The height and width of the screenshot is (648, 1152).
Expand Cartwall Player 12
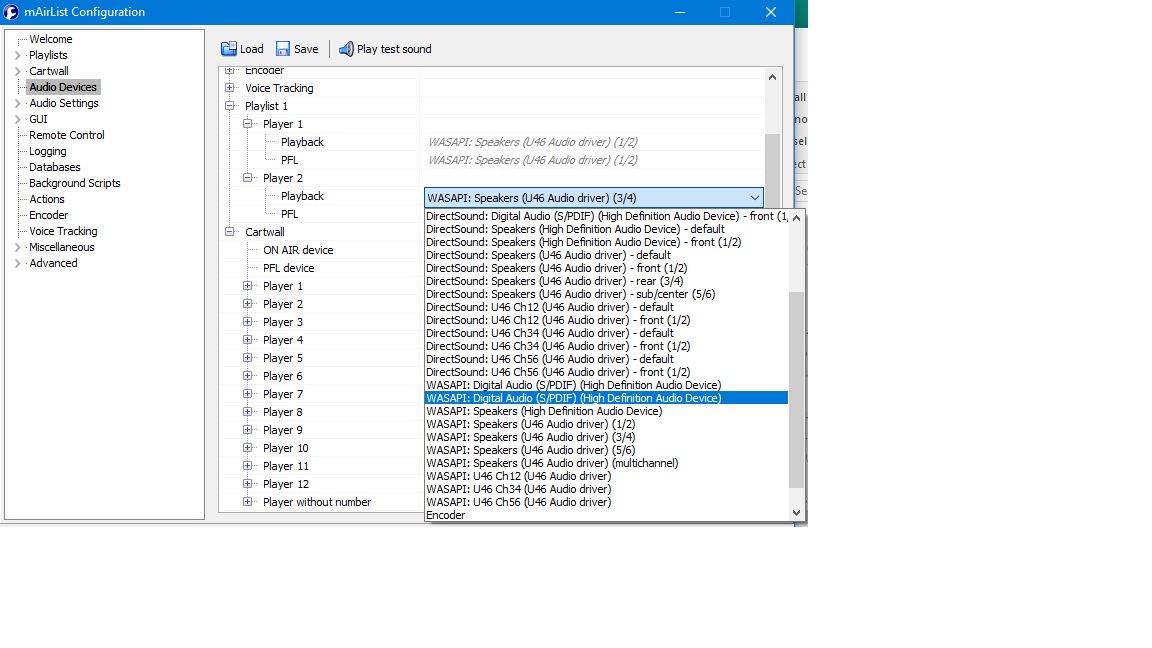click(248, 484)
